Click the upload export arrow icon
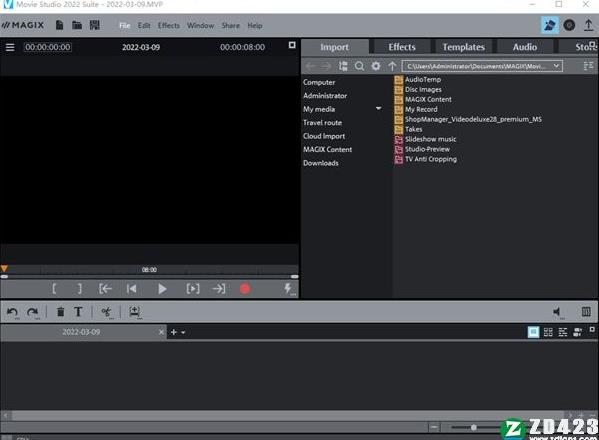Viewport: 599px width, 440px height. [588, 25]
